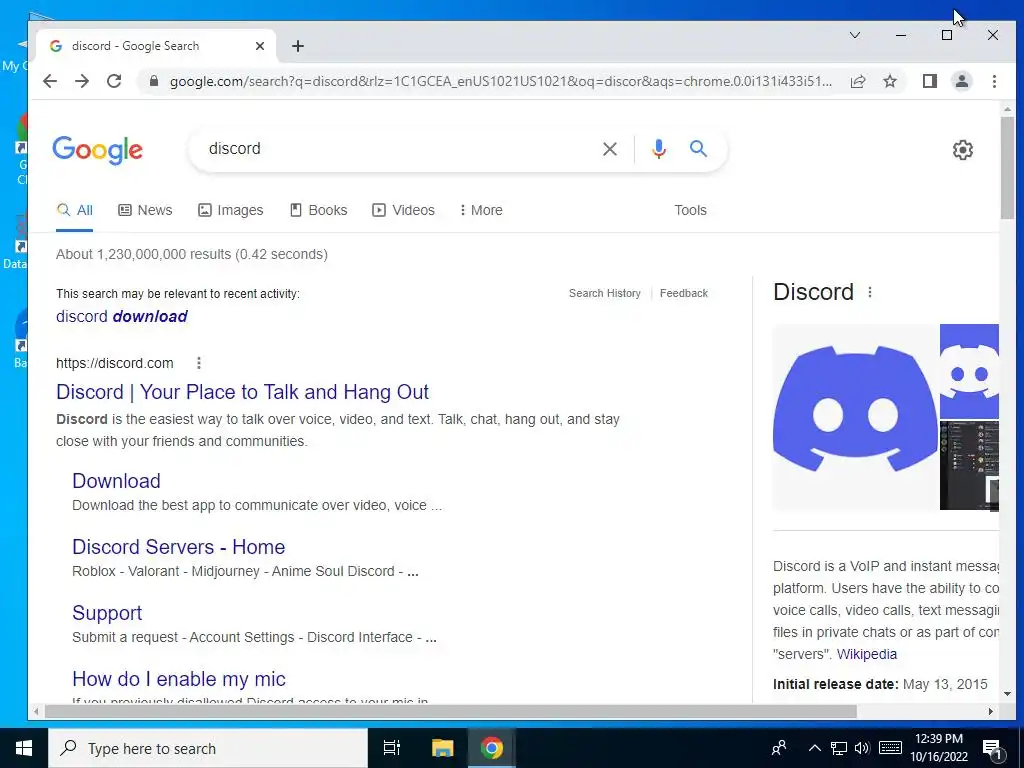The width and height of the screenshot is (1024, 768).
Task: Click the vertical page scrollbar thumb
Action: pos(1007,168)
